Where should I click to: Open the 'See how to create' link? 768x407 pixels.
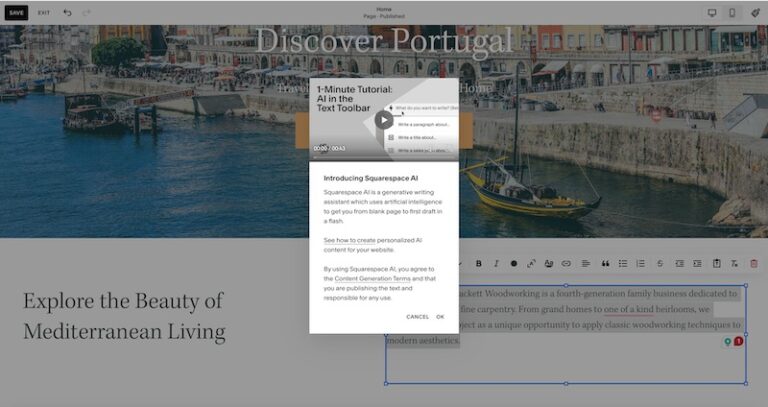coord(349,241)
